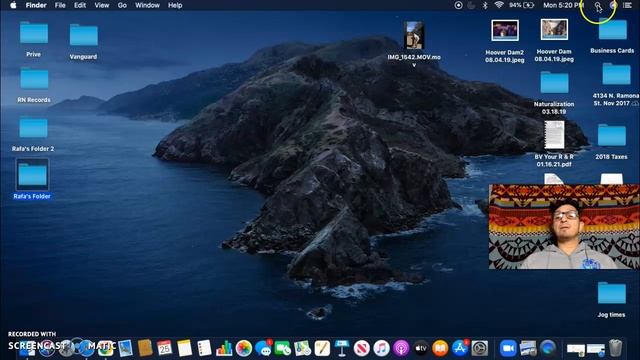
Task: Open Calendar in the Dock
Action: [x=165, y=348]
